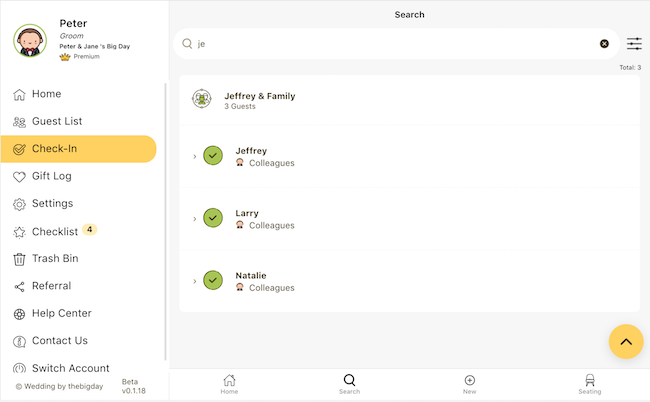Click the Trash Bin icon in sidebar
650x402 pixels.
(x=19, y=259)
